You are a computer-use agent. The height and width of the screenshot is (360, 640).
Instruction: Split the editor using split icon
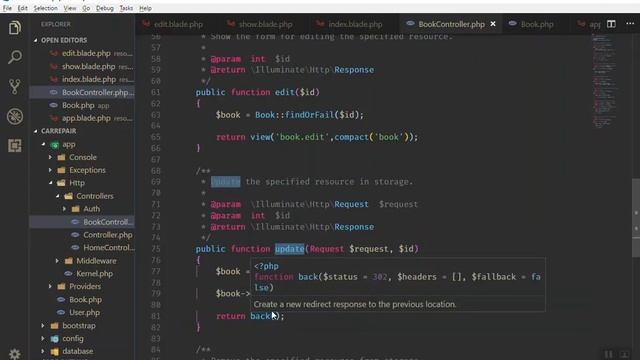(x=611, y=24)
